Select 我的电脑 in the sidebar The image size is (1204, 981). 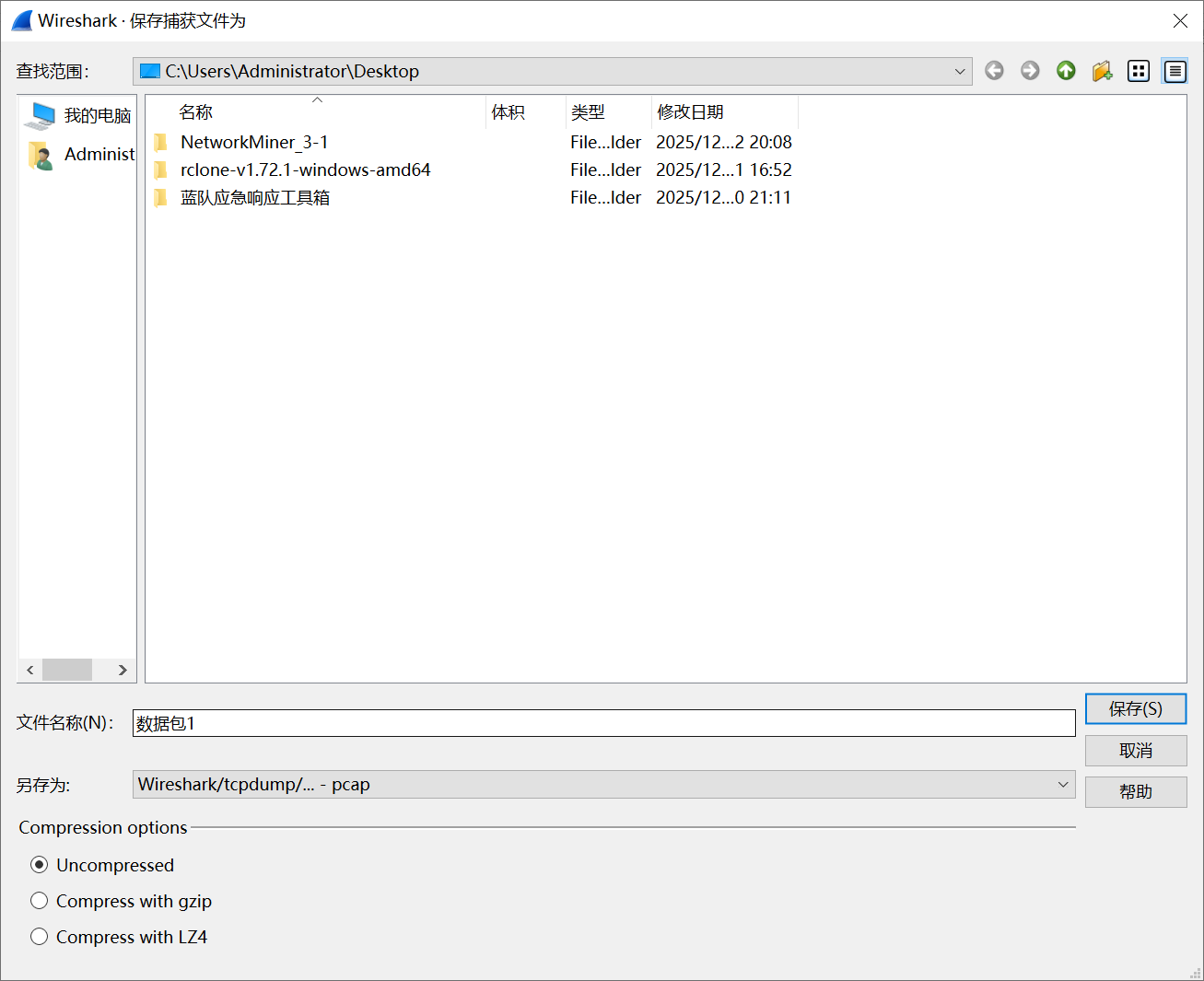(x=98, y=116)
